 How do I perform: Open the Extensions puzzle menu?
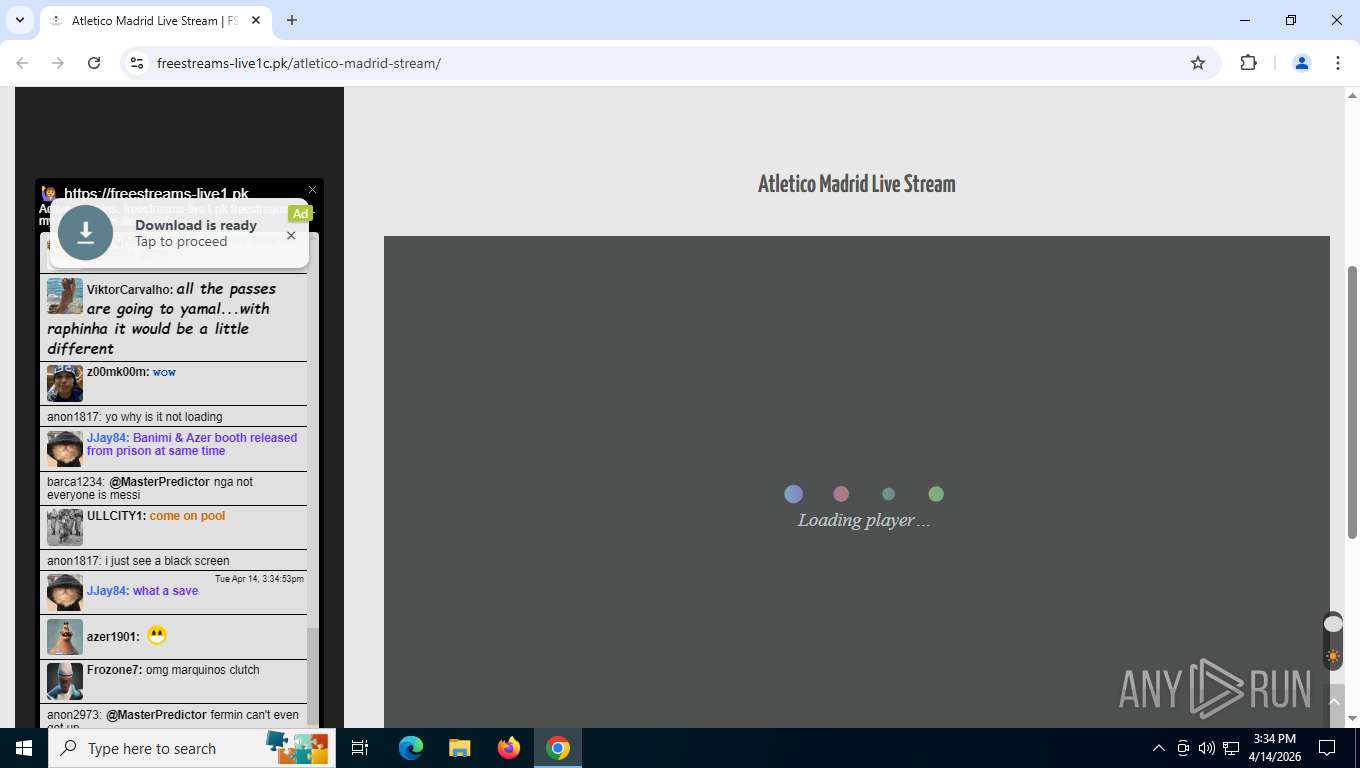1248,63
